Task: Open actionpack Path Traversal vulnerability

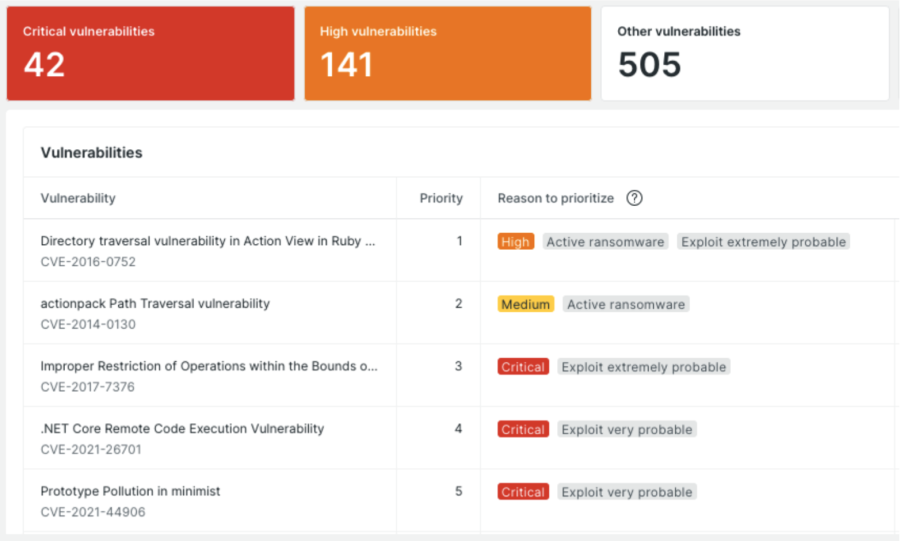Action: tap(155, 303)
